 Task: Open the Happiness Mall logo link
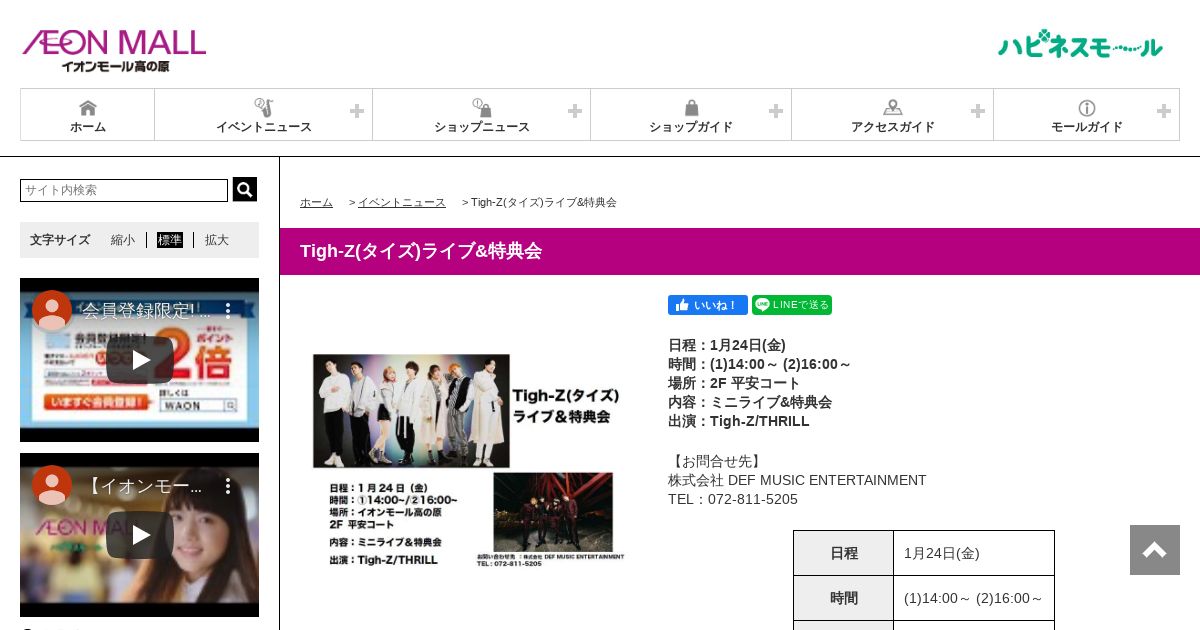tap(1080, 44)
